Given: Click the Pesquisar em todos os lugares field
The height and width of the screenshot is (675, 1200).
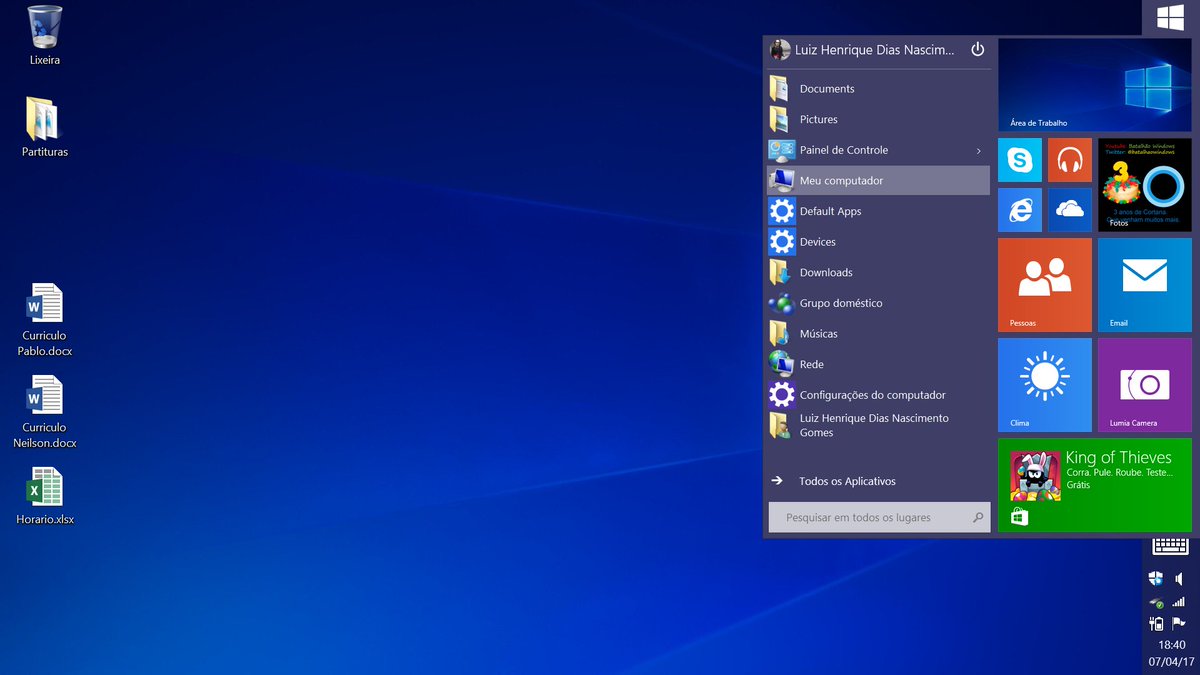Looking at the screenshot, I should click(879, 518).
